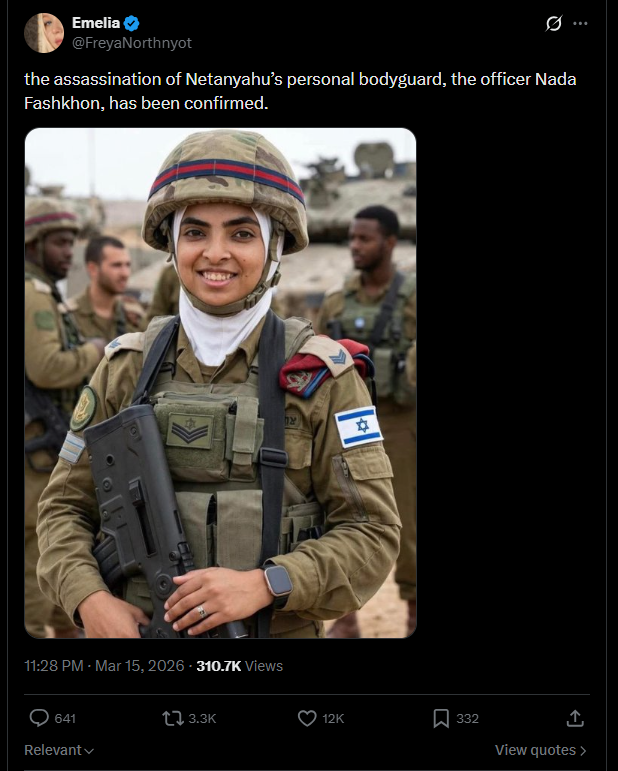
Task: Click the blue verified badge beside Emelia
Action: (131, 23)
